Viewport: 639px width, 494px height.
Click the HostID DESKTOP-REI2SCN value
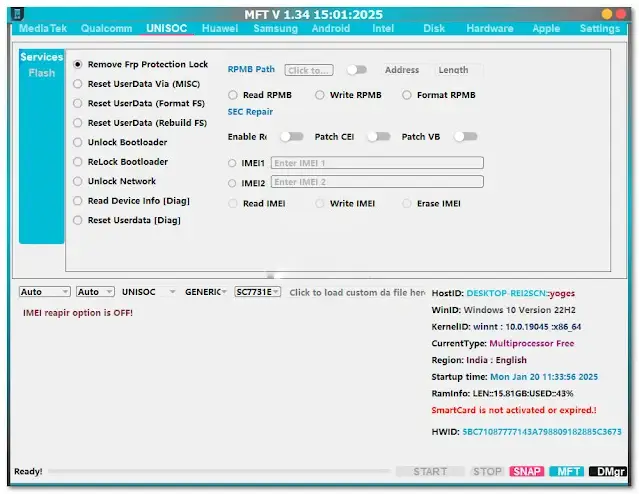click(506, 293)
